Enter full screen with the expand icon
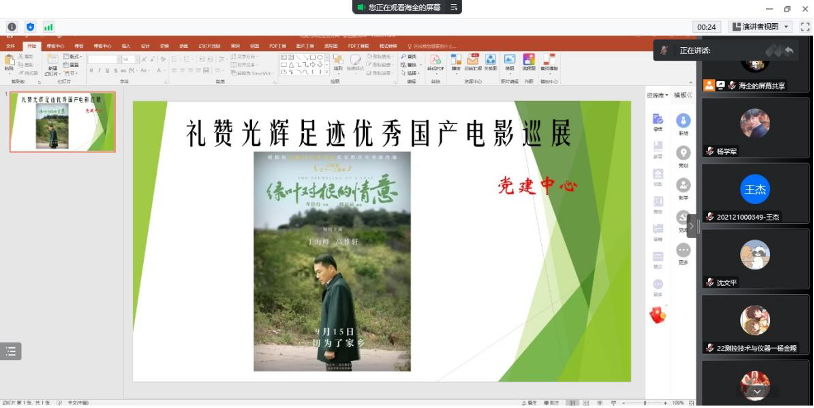 point(803,27)
